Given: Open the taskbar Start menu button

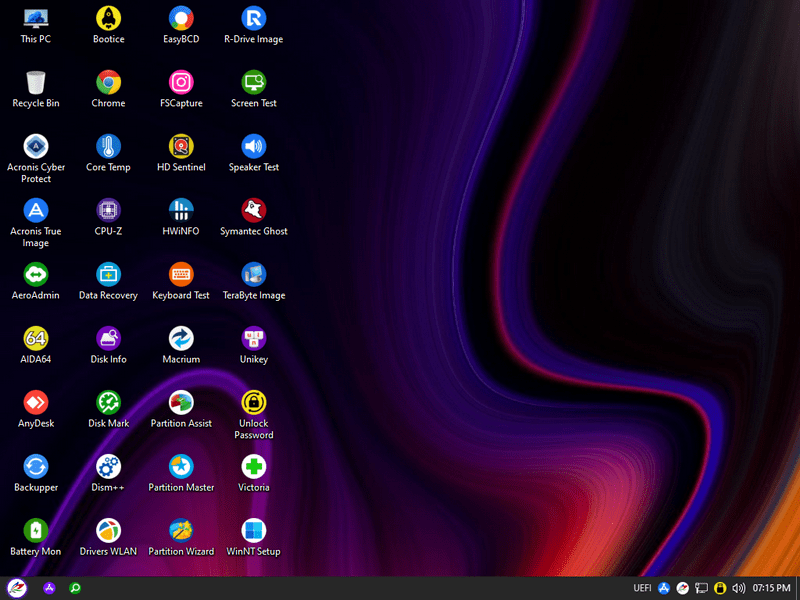Looking at the screenshot, I should (x=16, y=588).
